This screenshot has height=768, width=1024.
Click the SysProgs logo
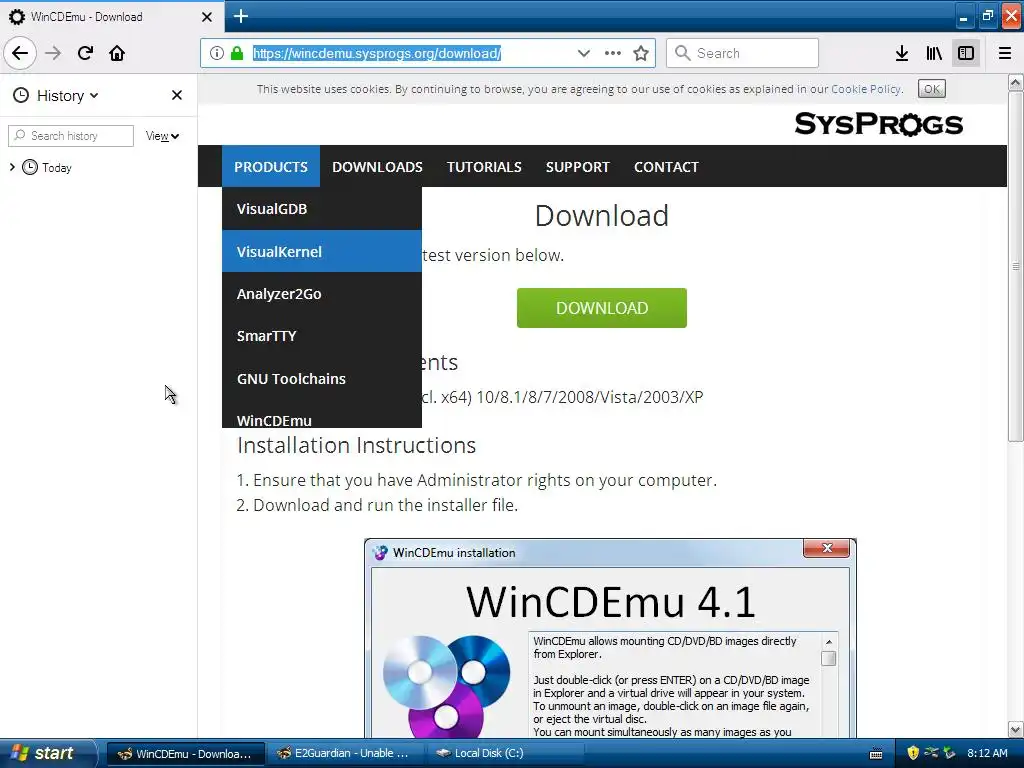coord(878,123)
